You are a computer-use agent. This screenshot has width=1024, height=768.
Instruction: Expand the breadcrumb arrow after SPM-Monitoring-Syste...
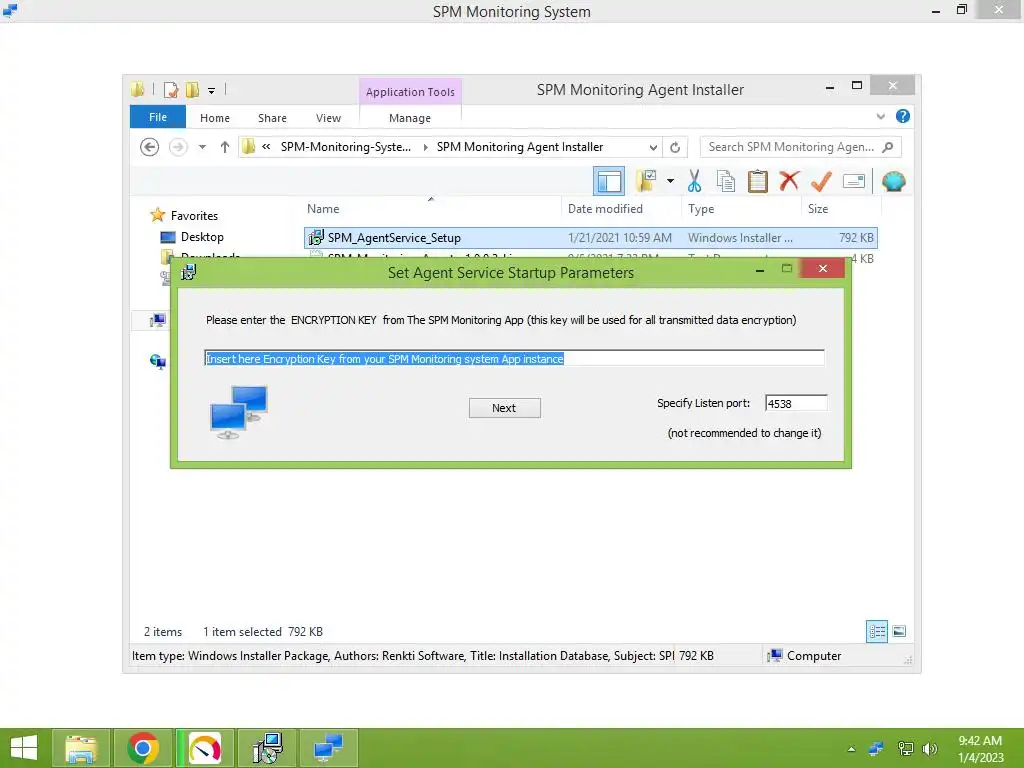click(426, 147)
